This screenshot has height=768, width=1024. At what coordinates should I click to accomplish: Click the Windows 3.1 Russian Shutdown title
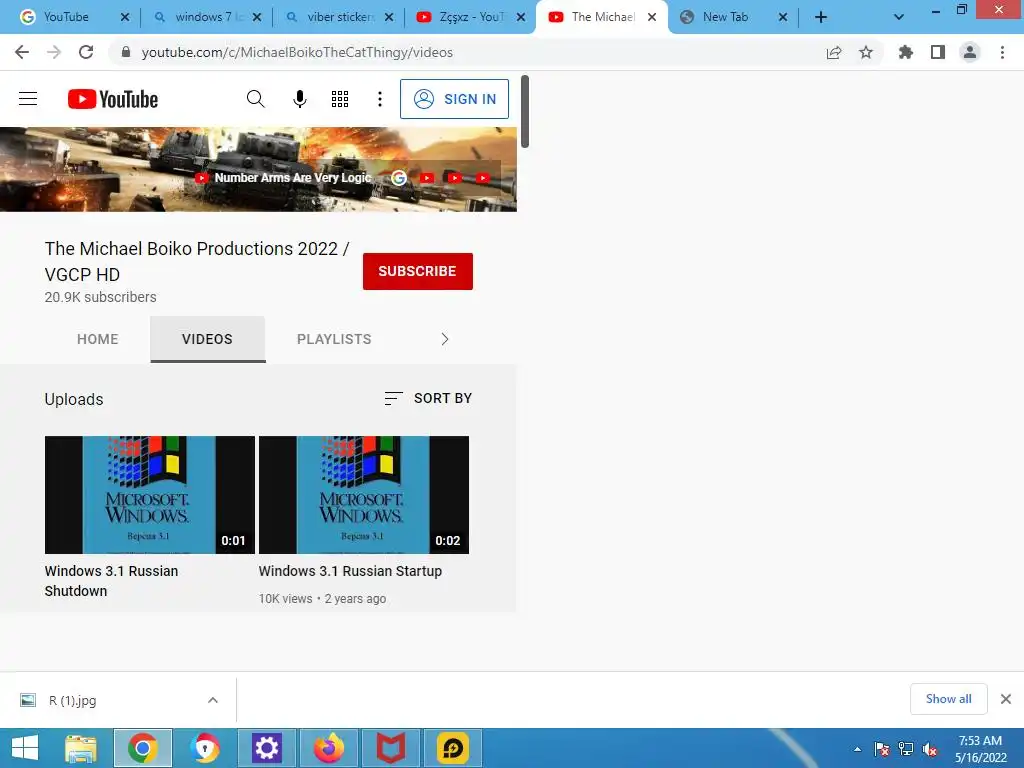coord(111,581)
